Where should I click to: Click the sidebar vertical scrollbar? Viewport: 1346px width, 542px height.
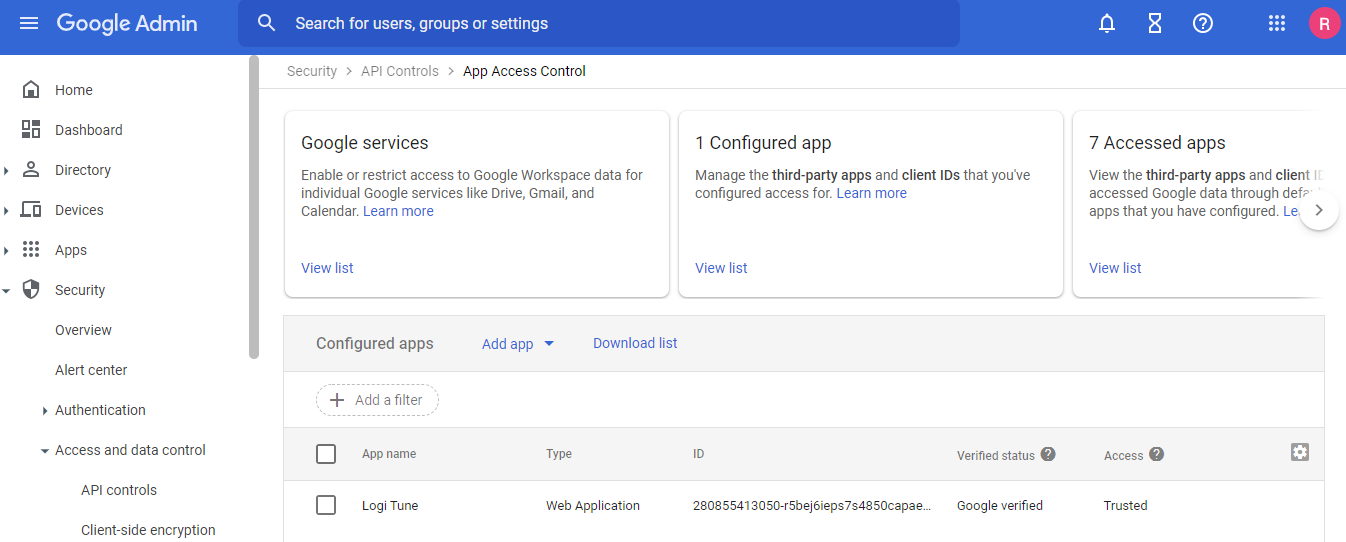[254, 208]
